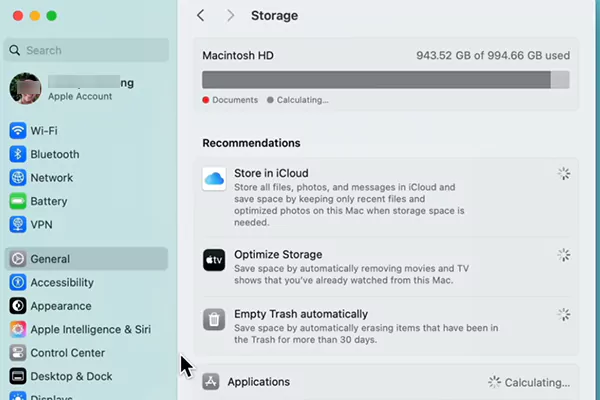The image size is (600, 400).
Task: Open VPN settings label
Action: pyautogui.click(x=41, y=225)
